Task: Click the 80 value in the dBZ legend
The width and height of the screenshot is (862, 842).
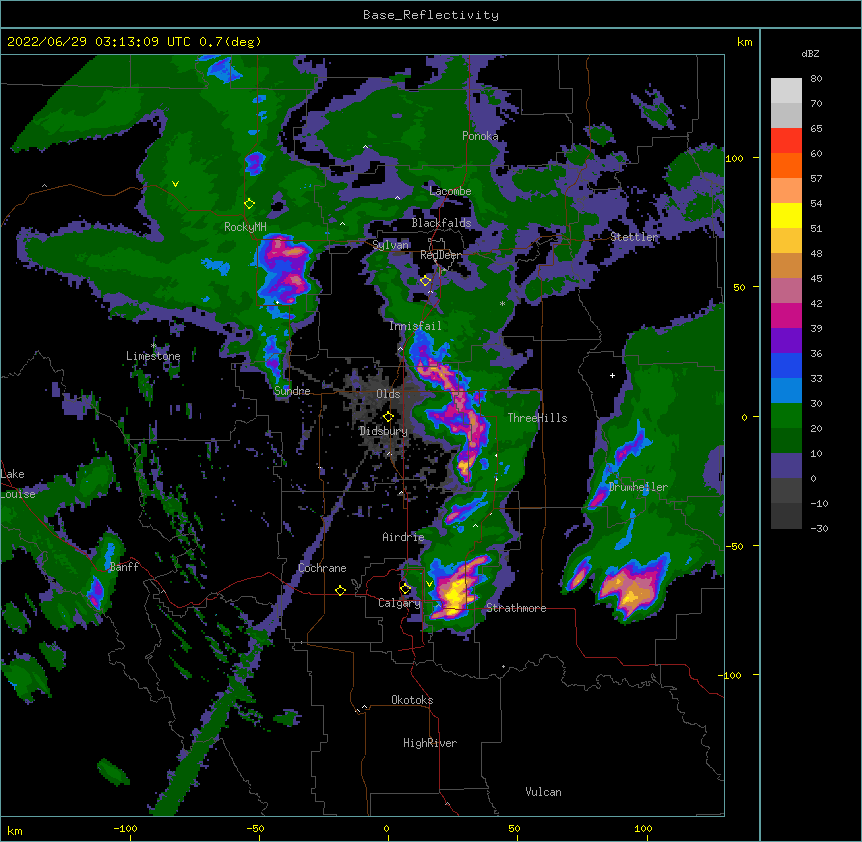Action: (x=816, y=79)
